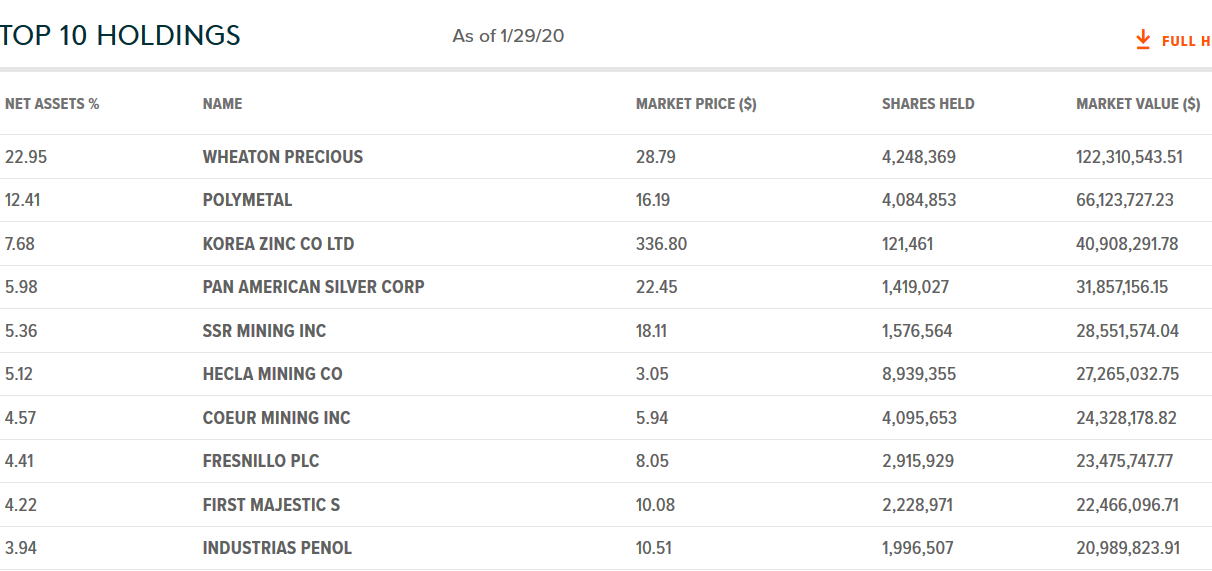Click the As of 1/29/20 date text
Image resolution: width=1212 pixels, height=571 pixels.
coord(508,36)
